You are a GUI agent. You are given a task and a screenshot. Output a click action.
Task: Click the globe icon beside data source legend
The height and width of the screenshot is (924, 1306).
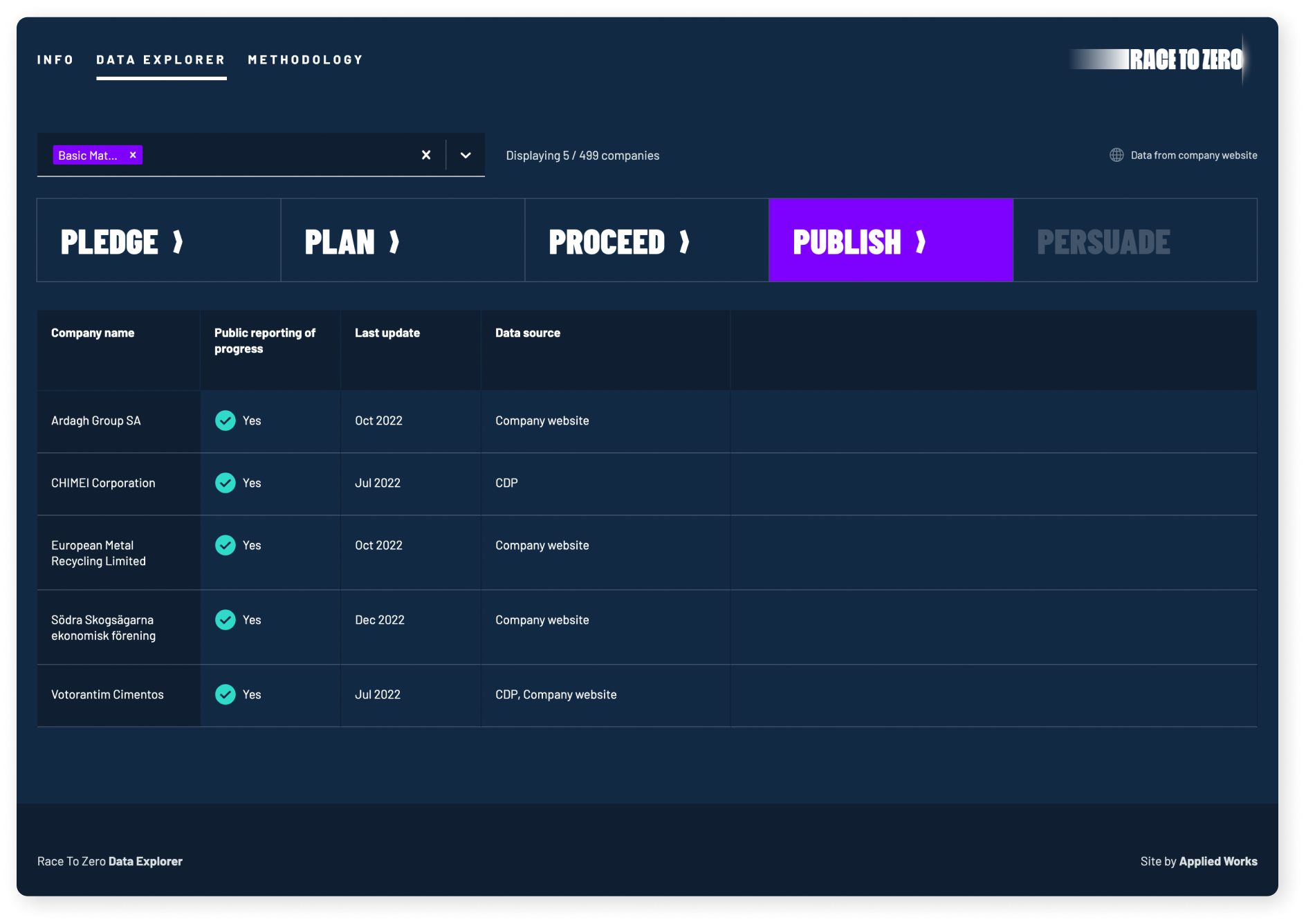(x=1116, y=155)
